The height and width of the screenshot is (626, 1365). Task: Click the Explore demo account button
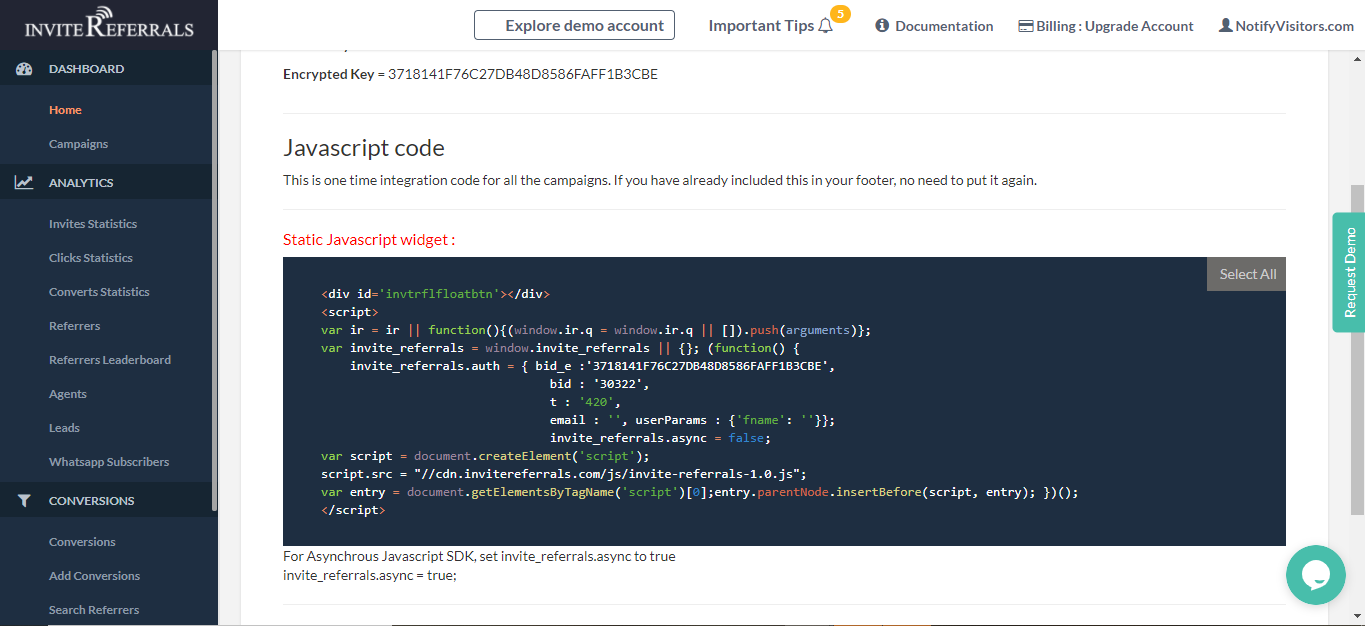point(574,26)
